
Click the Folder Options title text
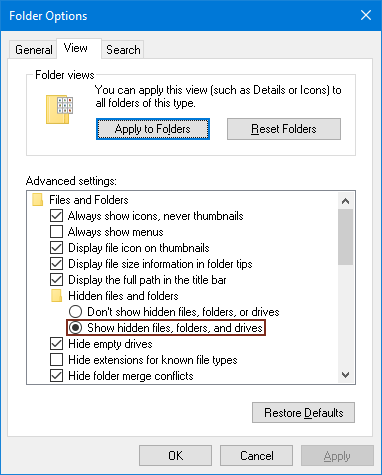tap(48, 16)
